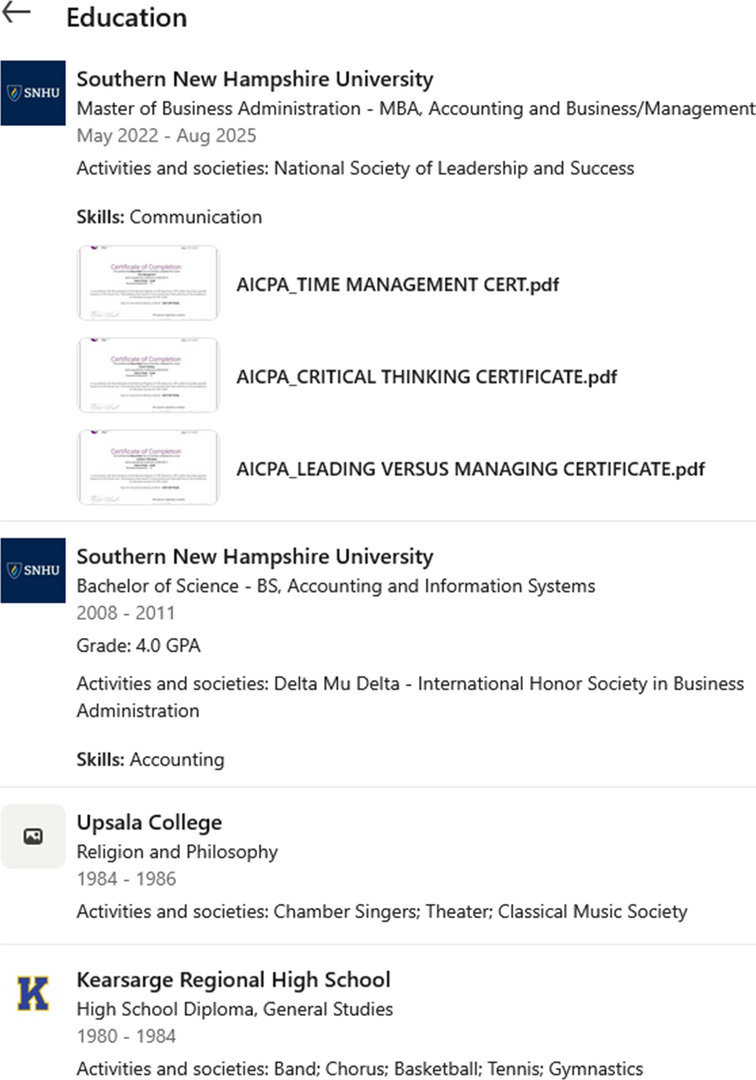Open the SNHU logo for Bachelor entry
The image size is (756, 1080).
click(x=32, y=570)
